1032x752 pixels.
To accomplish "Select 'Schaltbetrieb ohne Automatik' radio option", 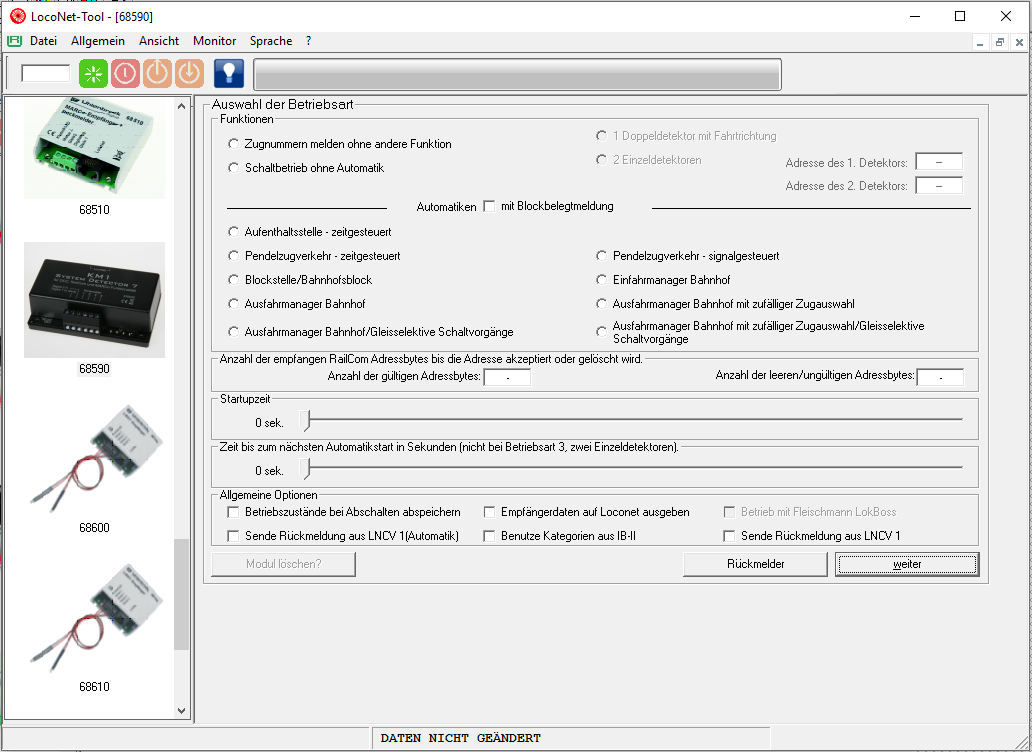I will point(234,168).
